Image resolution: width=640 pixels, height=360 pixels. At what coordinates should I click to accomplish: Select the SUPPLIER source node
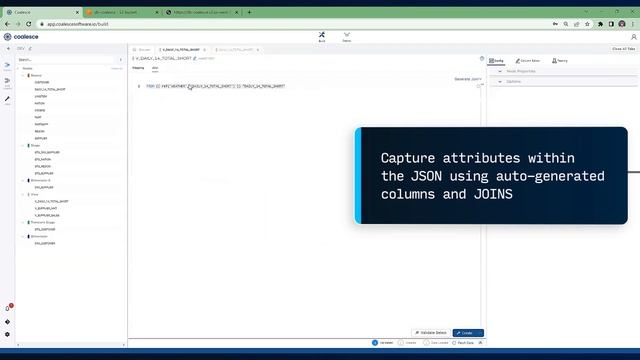pyautogui.click(x=41, y=138)
